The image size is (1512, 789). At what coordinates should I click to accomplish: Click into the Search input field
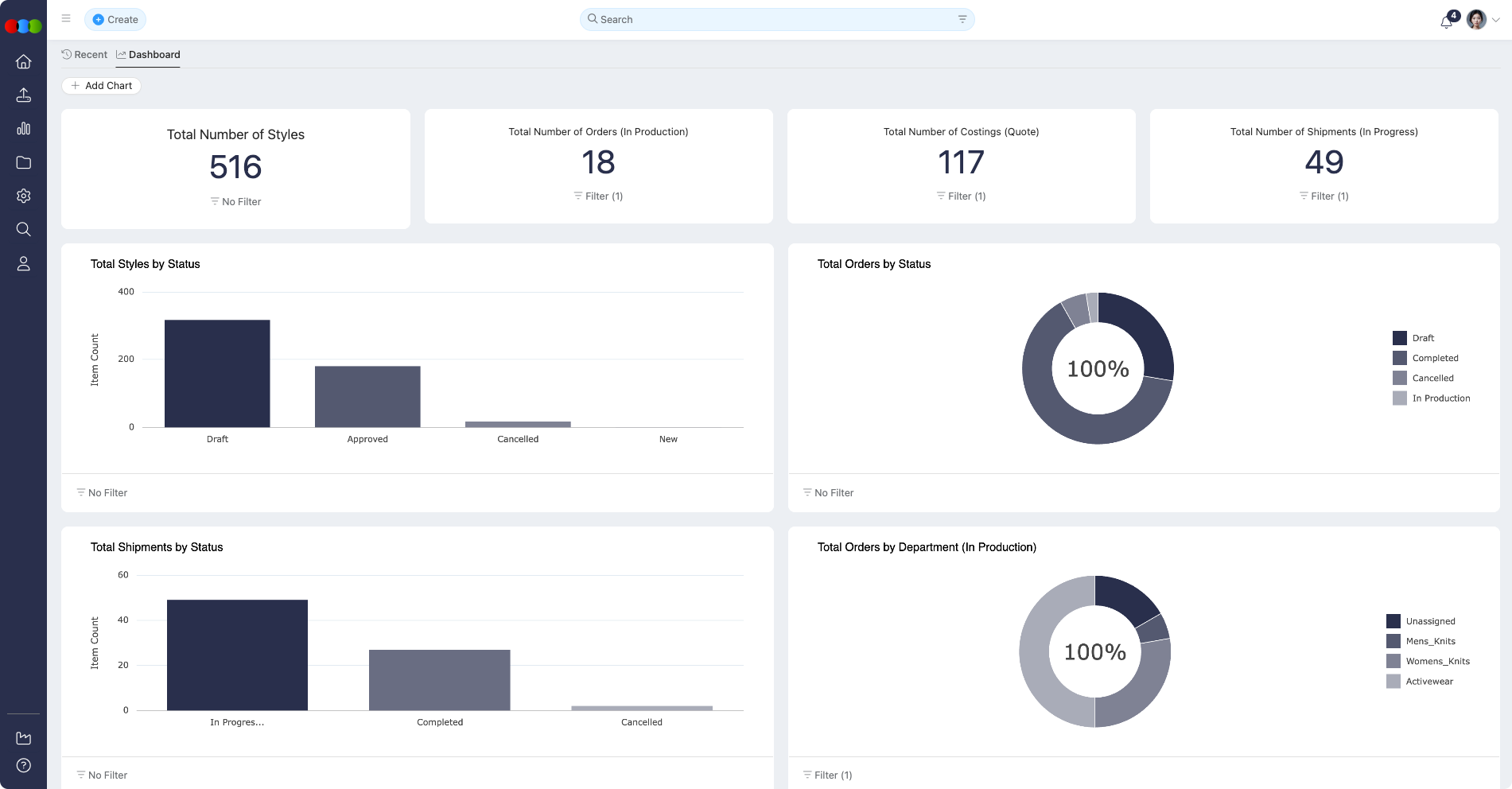[x=772, y=20]
